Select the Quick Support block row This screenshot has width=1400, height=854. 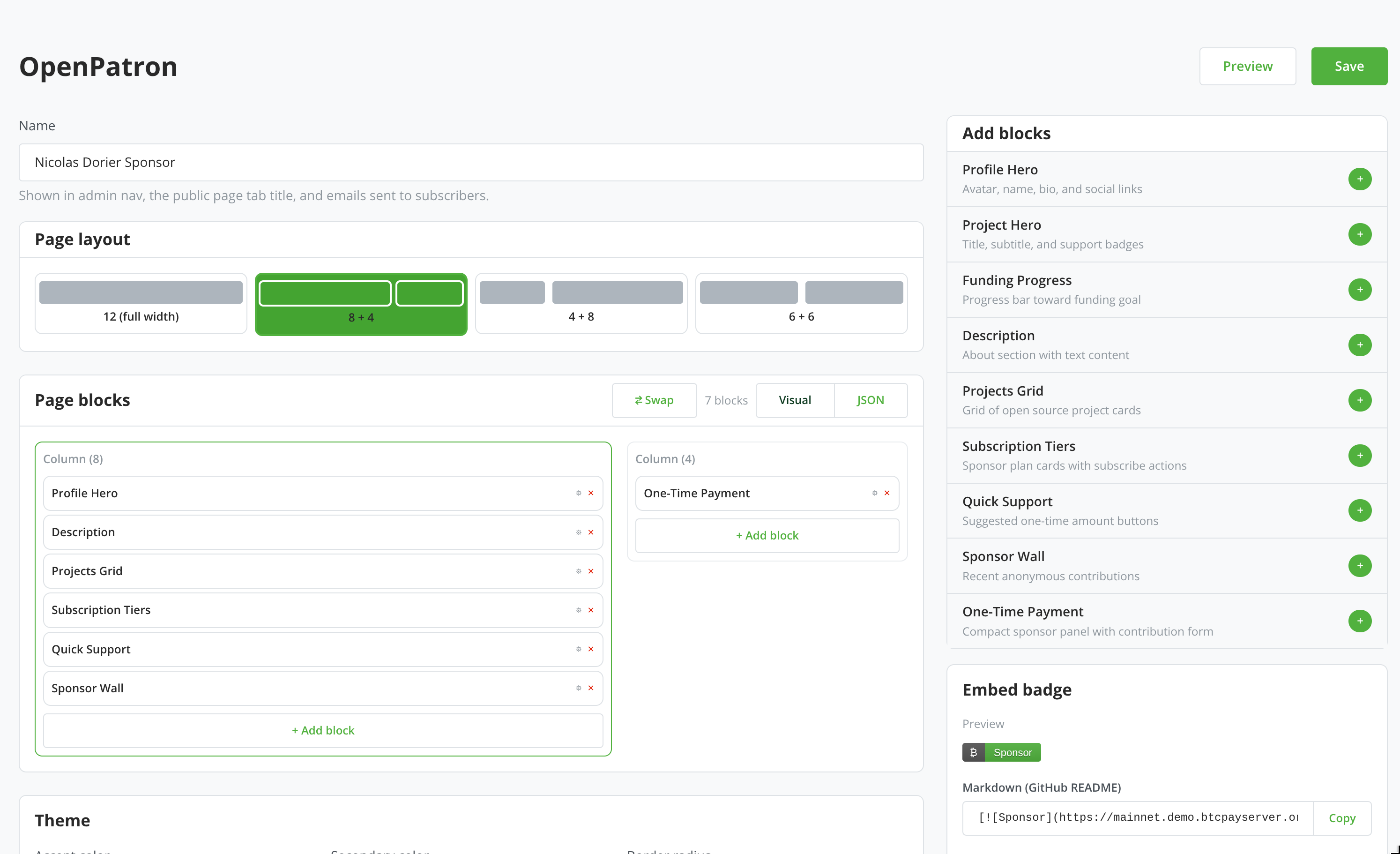pyautogui.click(x=323, y=649)
